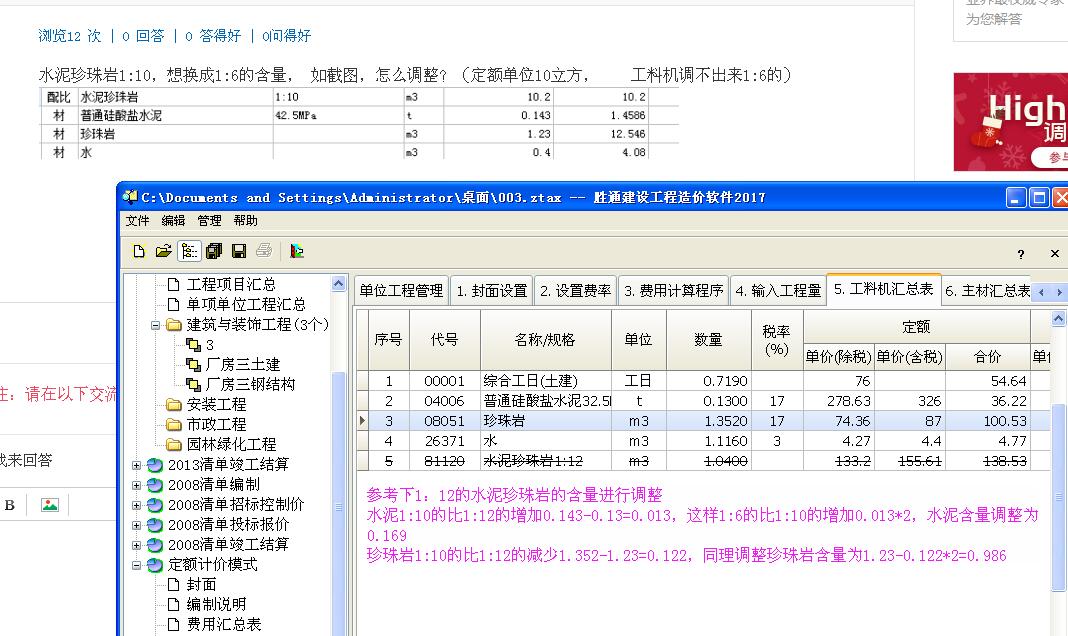Switch to 6.主材汇总表 tab
The width and height of the screenshot is (1068, 636).
click(987, 291)
